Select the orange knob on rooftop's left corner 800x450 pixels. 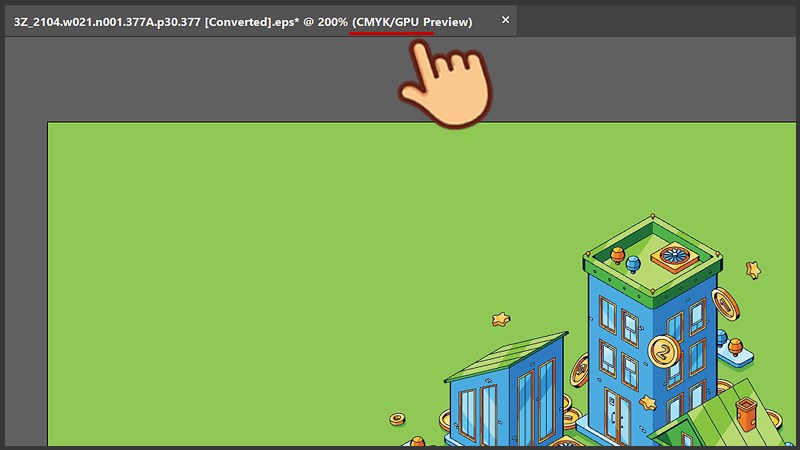click(x=617, y=252)
